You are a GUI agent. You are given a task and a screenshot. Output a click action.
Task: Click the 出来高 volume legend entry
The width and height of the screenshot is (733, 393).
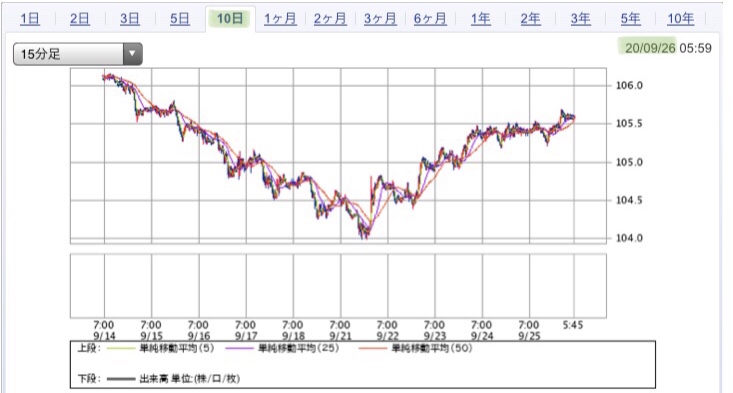[189, 379]
